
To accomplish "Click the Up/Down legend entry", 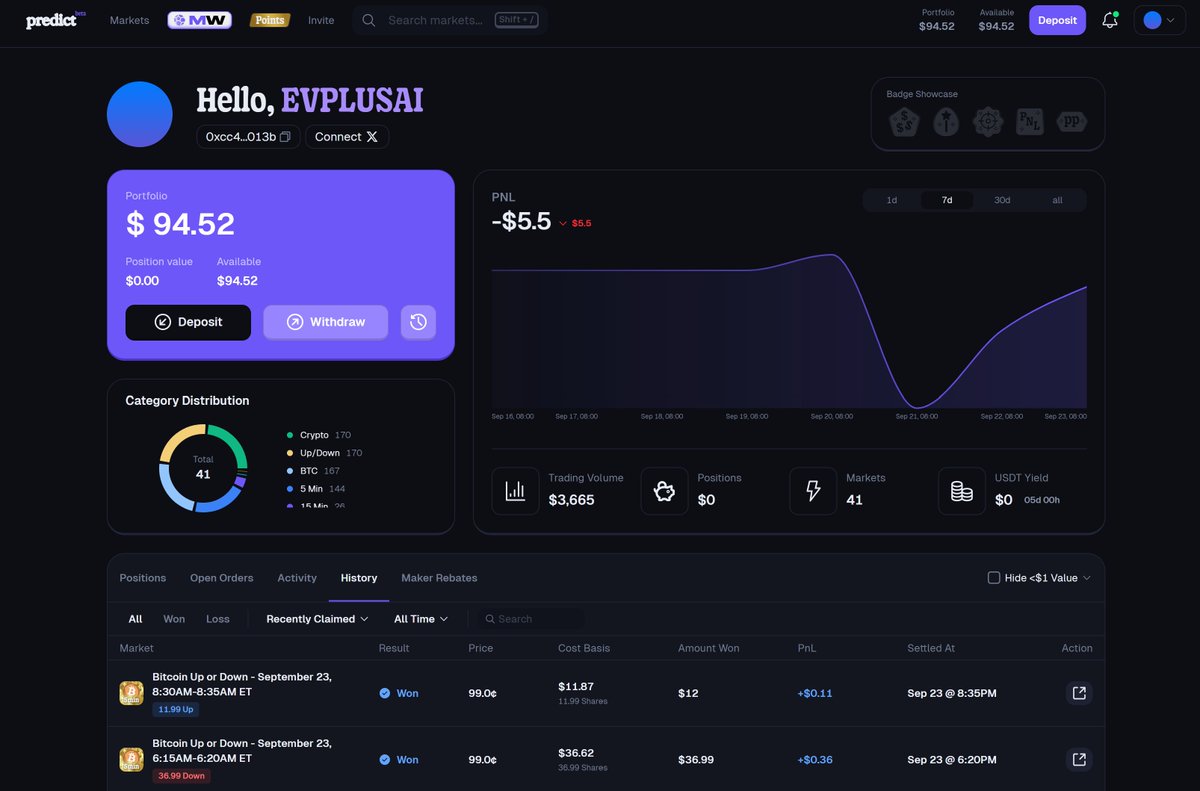I will (x=324, y=453).
